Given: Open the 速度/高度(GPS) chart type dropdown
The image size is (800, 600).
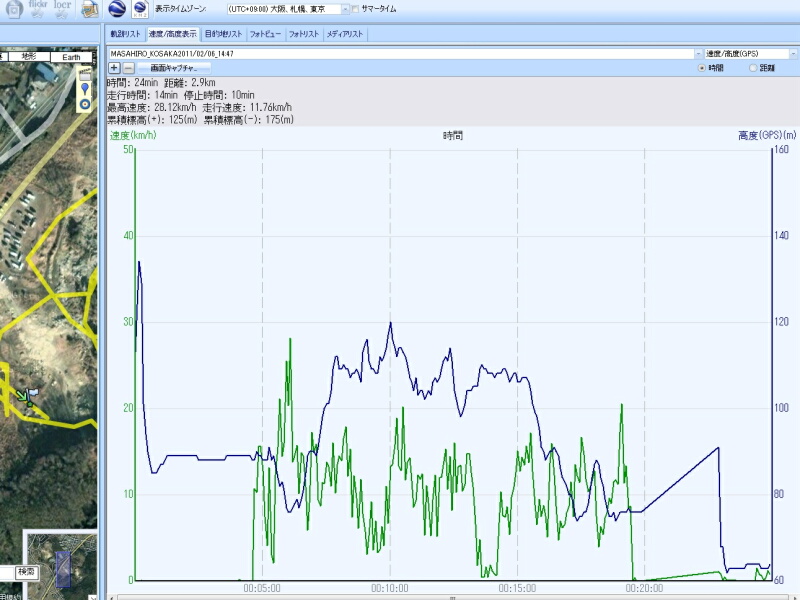Looking at the screenshot, I should [793, 54].
